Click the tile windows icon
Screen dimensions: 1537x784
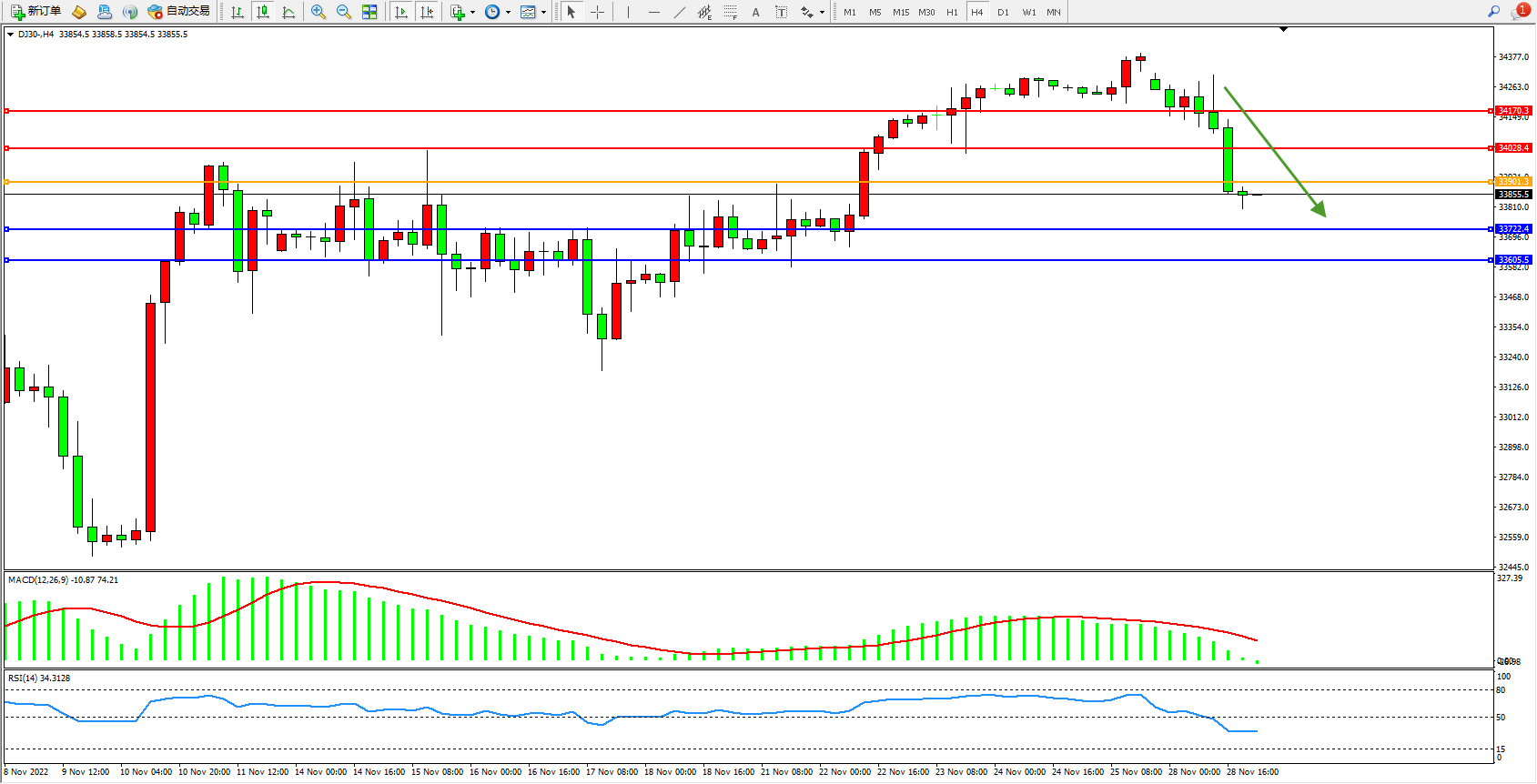click(369, 12)
